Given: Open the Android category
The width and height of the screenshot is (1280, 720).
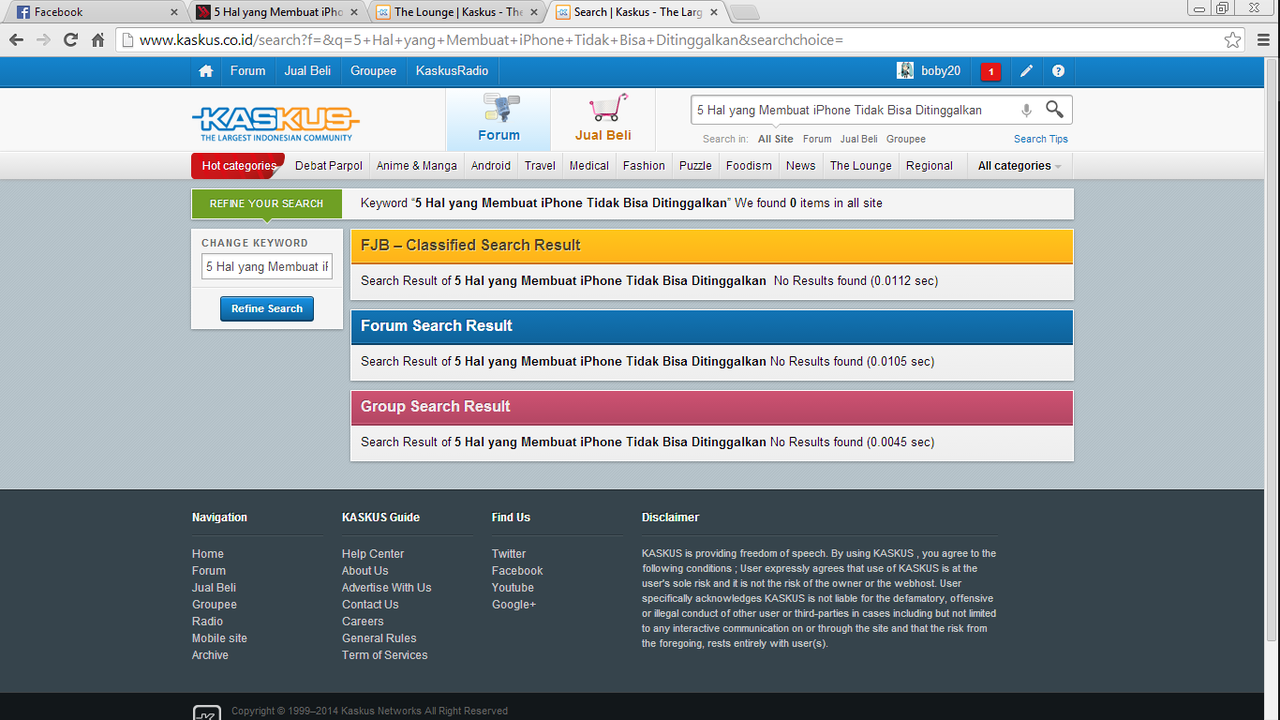Looking at the screenshot, I should 491,166.
